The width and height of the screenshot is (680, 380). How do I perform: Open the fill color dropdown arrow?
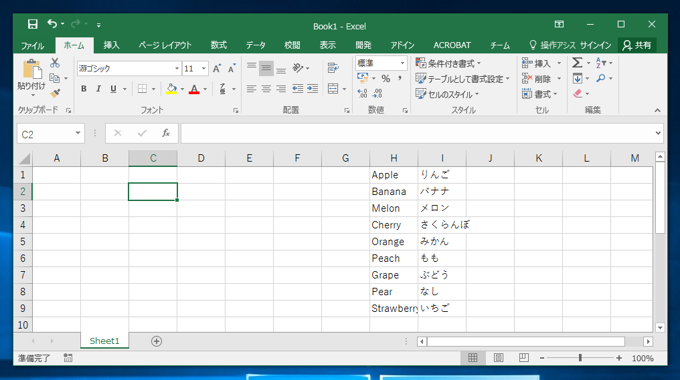click(x=182, y=89)
